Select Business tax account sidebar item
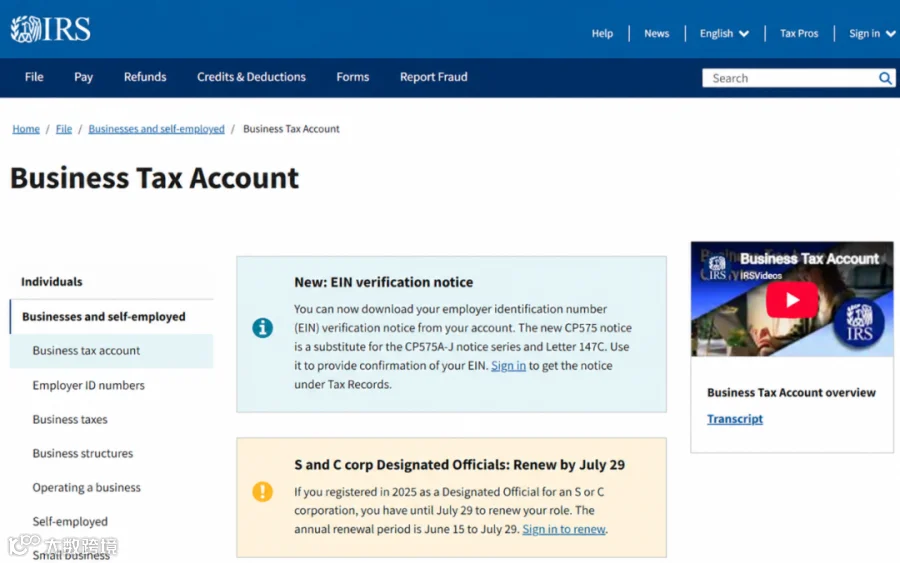The width and height of the screenshot is (900, 563). click(x=111, y=351)
